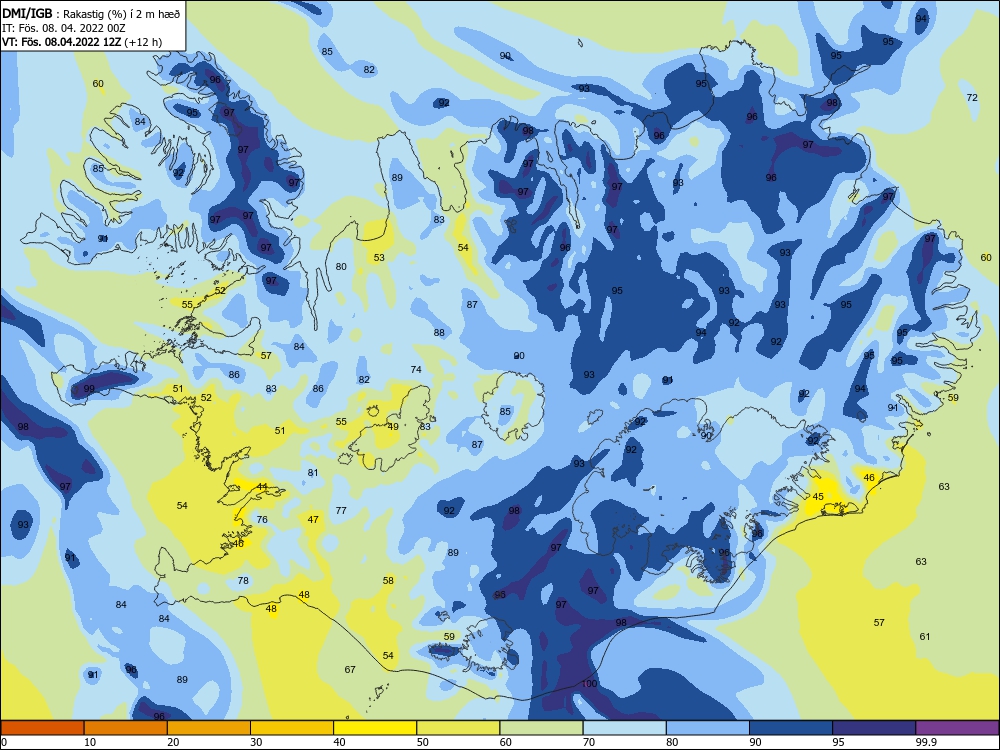Select the 30–40 amber legend swatch
The width and height of the screenshot is (1000, 750).
click(x=292, y=728)
